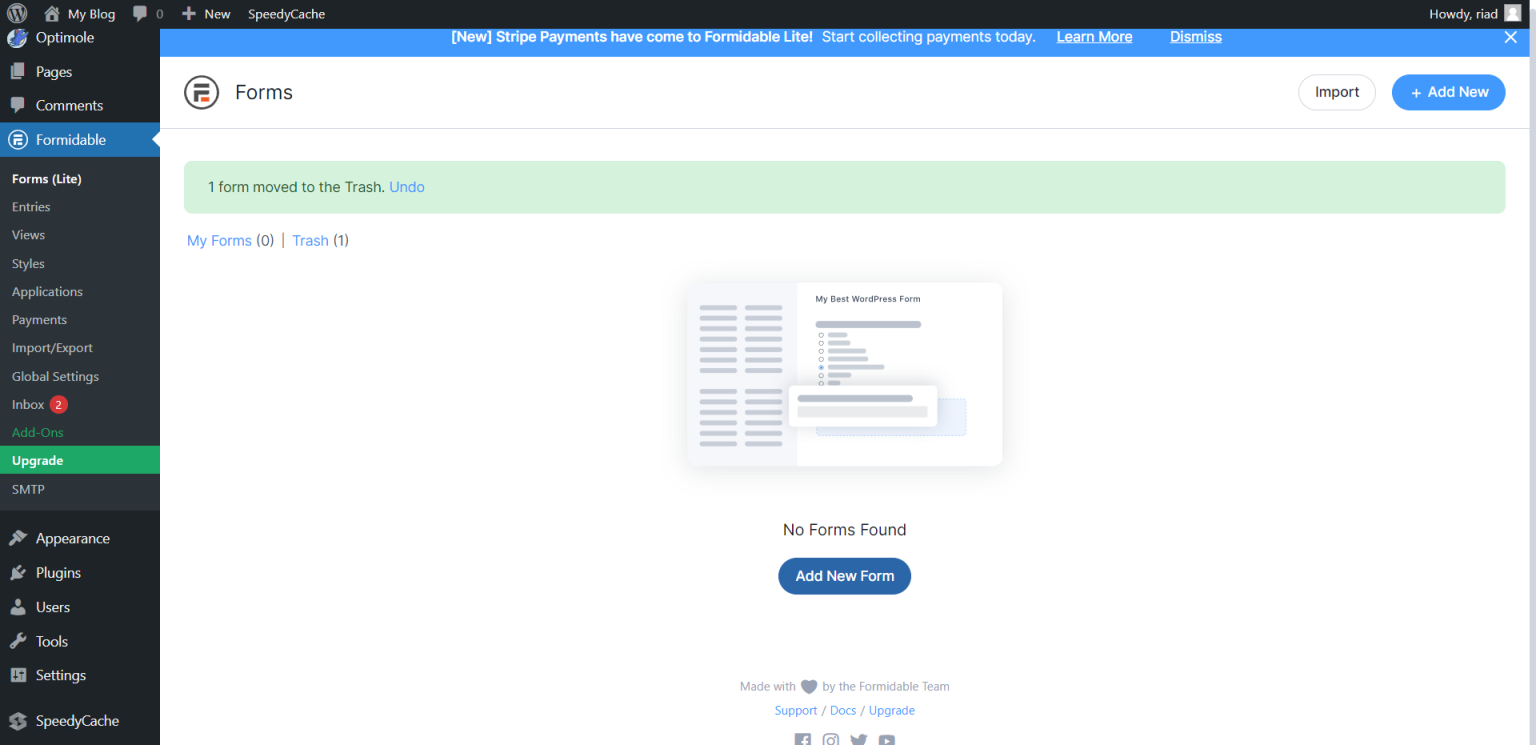Visit Formidable's Facebook page via footer icon

pyautogui.click(x=803, y=739)
